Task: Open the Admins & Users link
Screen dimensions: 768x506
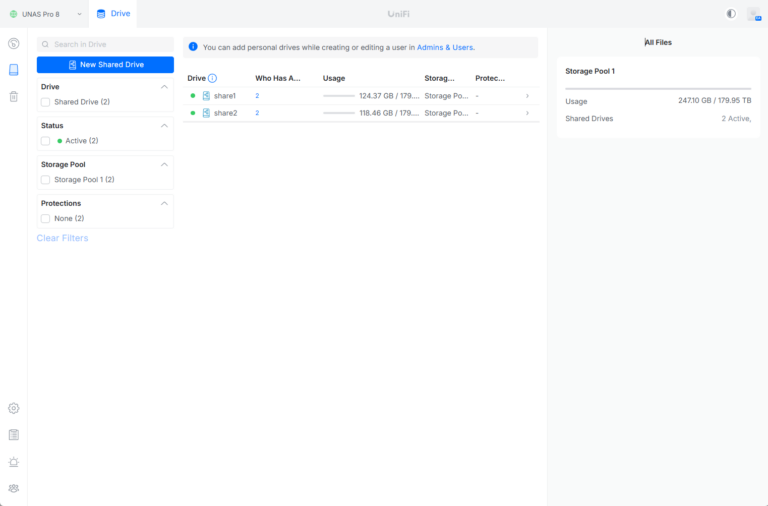Action: pyautogui.click(x=445, y=47)
